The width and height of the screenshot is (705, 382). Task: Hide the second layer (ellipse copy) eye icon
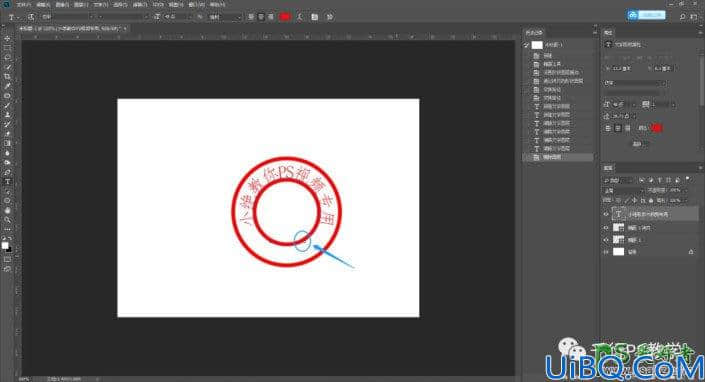(x=607, y=228)
